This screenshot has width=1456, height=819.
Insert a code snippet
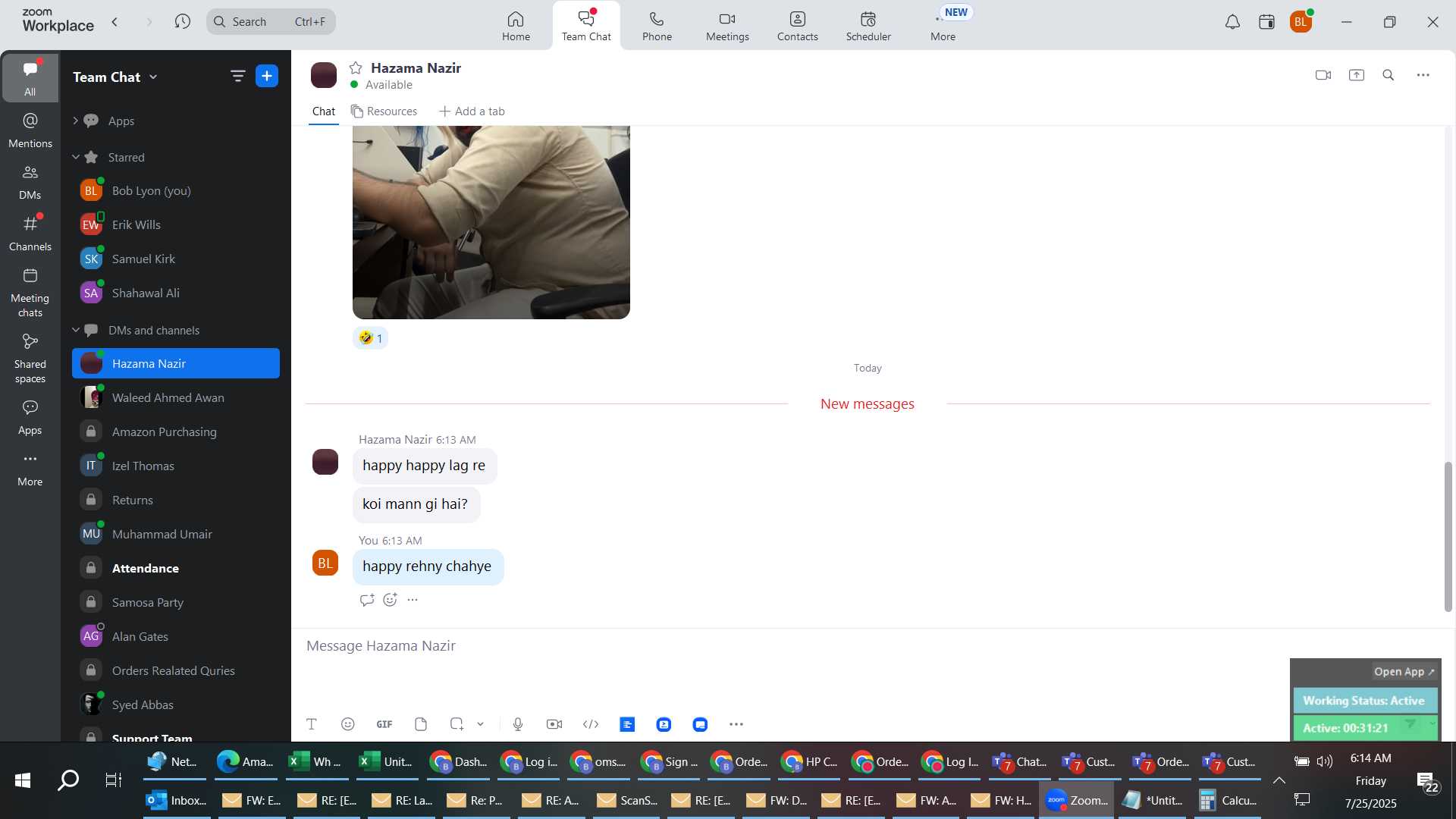[x=591, y=724]
